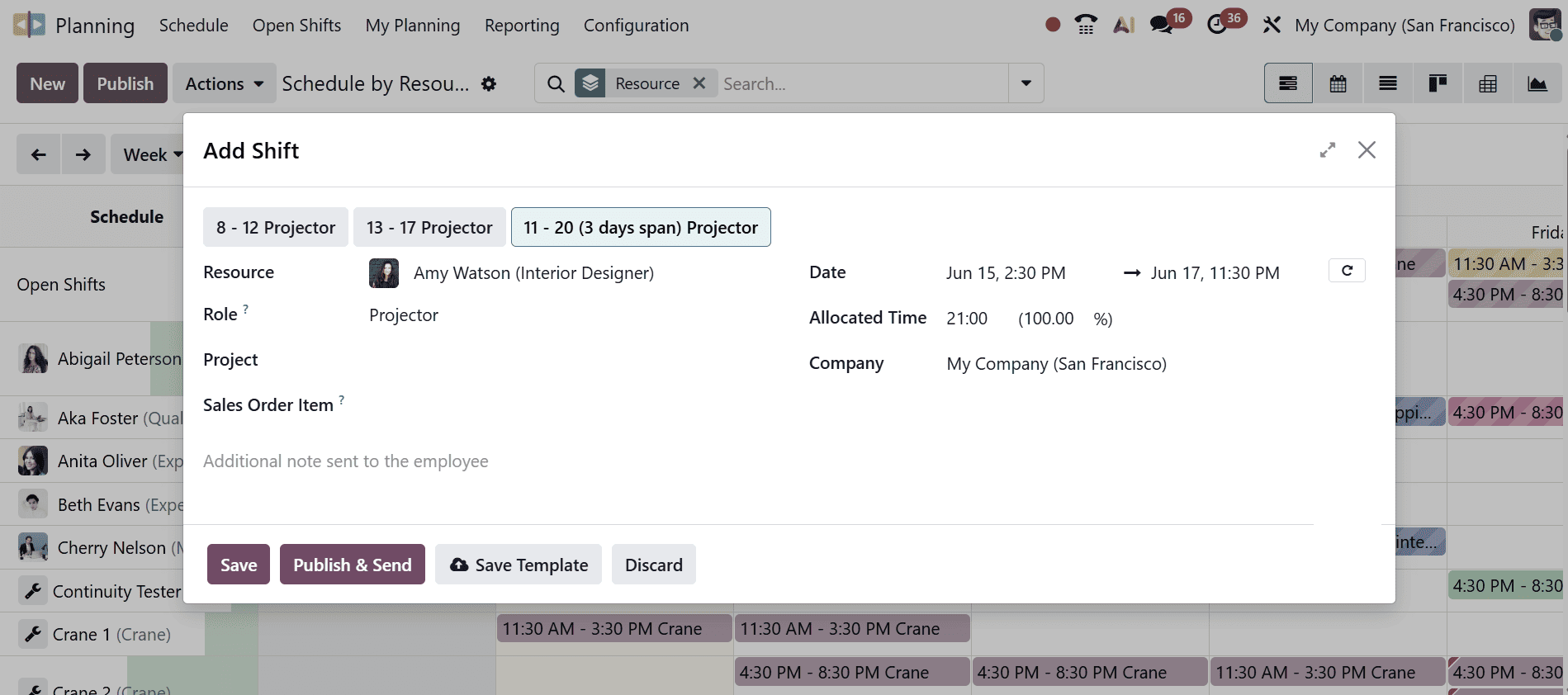Select the 13 - 17 Projector template
This screenshot has width=1568, height=695.
coord(429,227)
